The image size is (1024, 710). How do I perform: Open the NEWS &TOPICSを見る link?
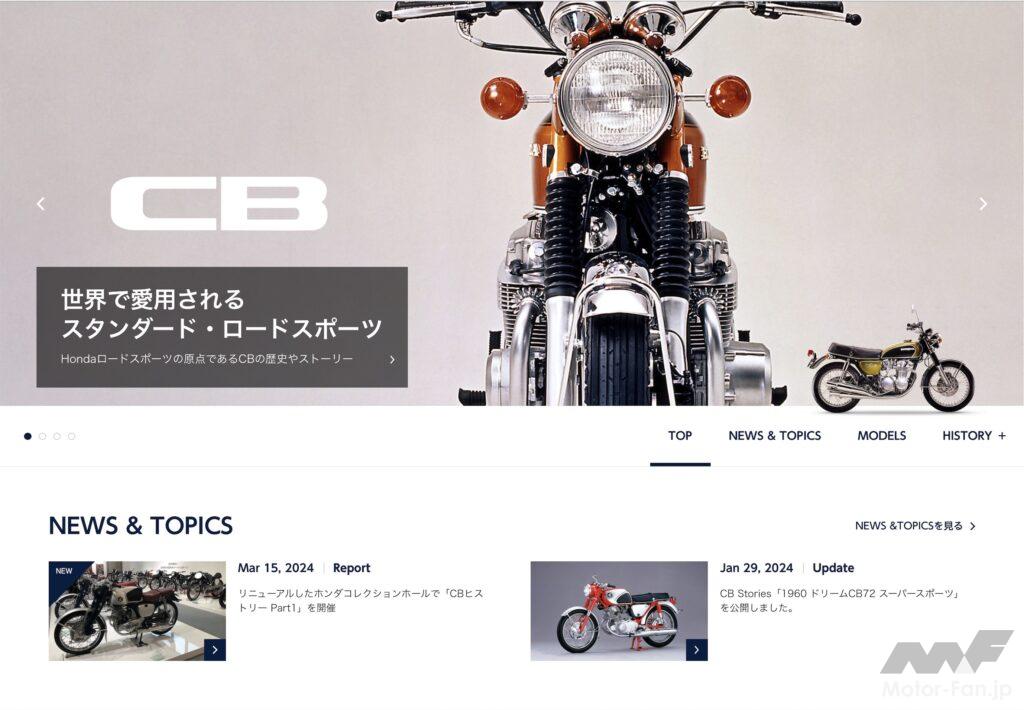click(x=908, y=526)
